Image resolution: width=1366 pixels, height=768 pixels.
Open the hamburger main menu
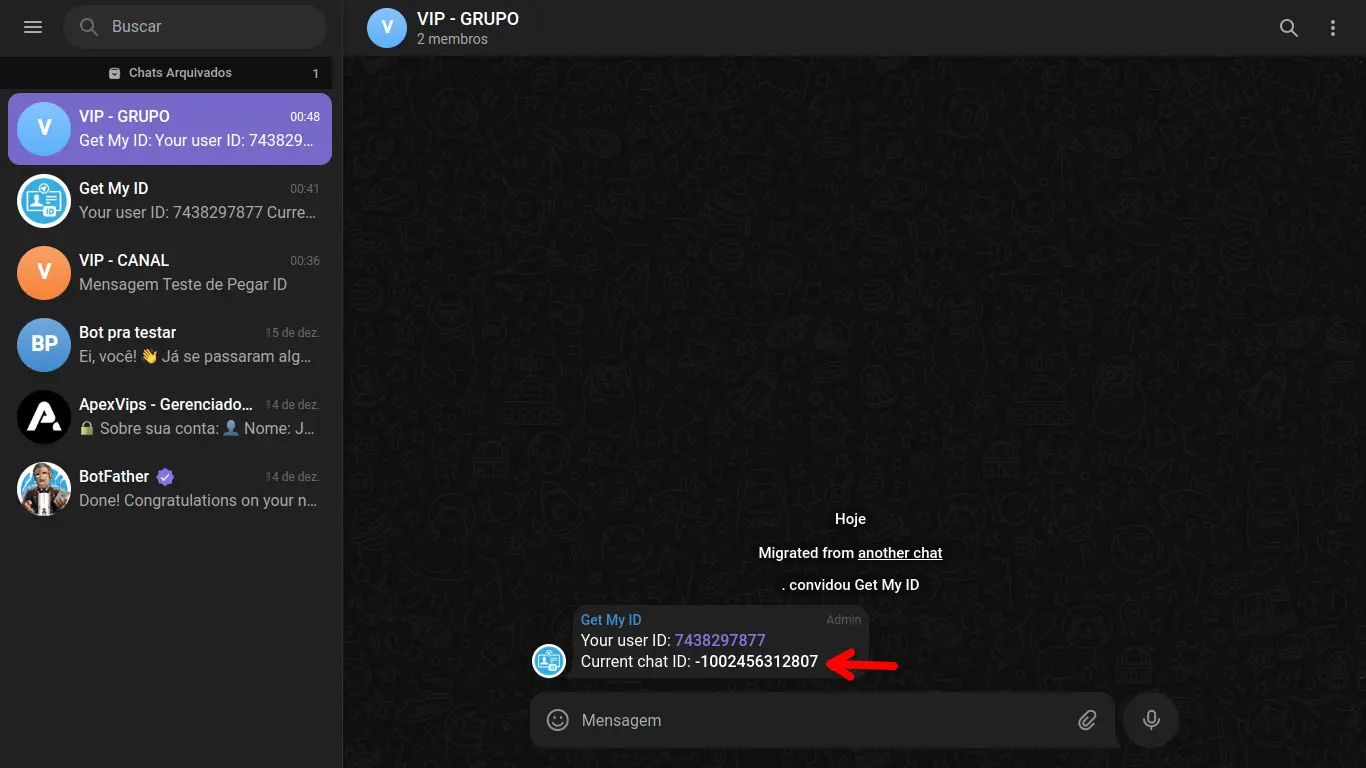click(33, 27)
